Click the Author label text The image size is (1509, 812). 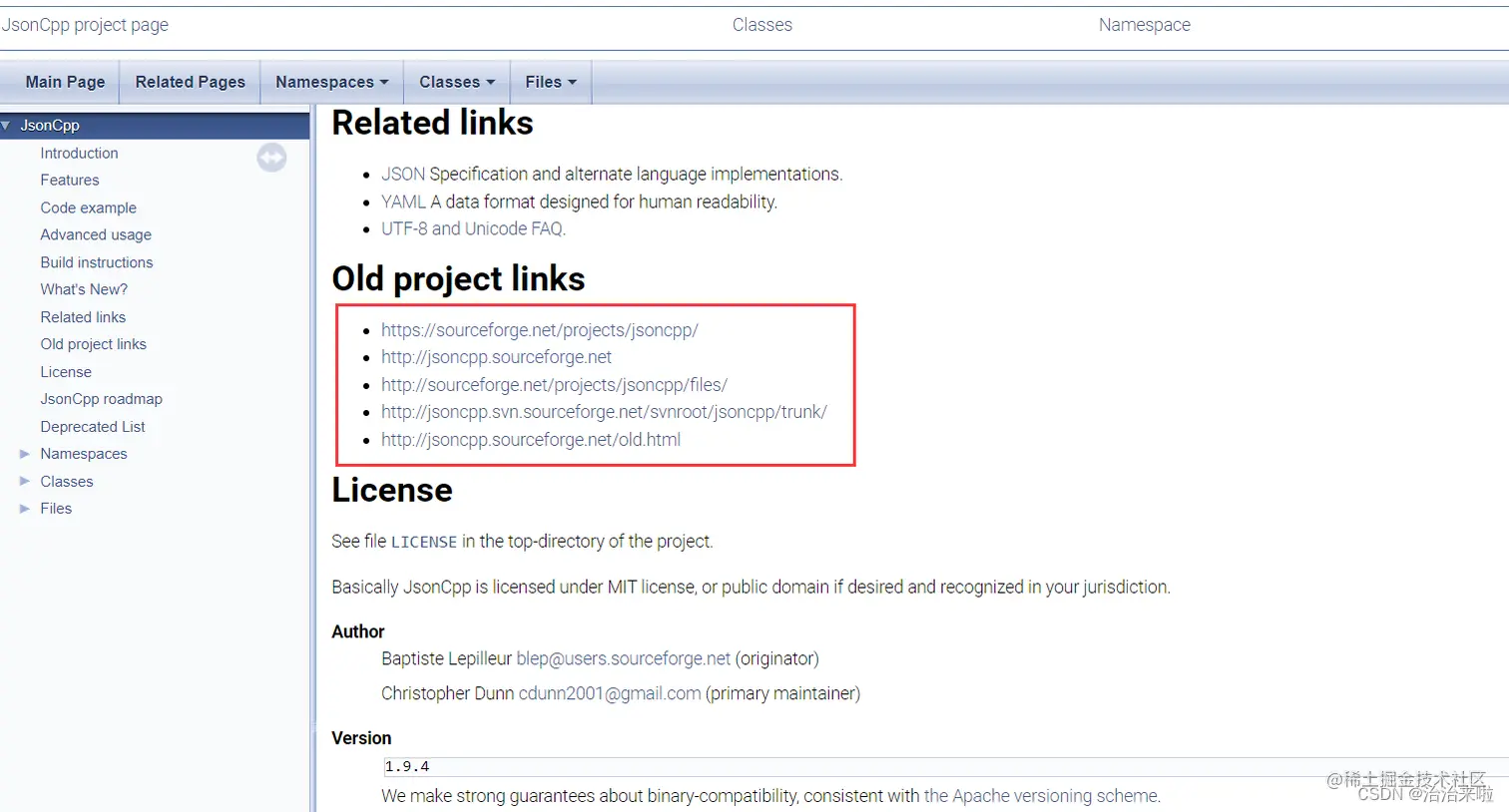pos(358,632)
